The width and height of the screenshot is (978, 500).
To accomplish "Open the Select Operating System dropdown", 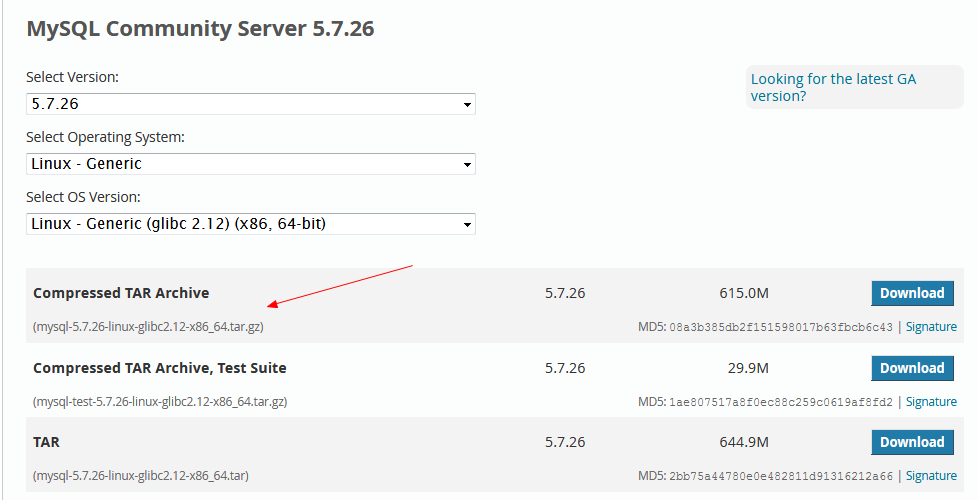I will [251, 164].
